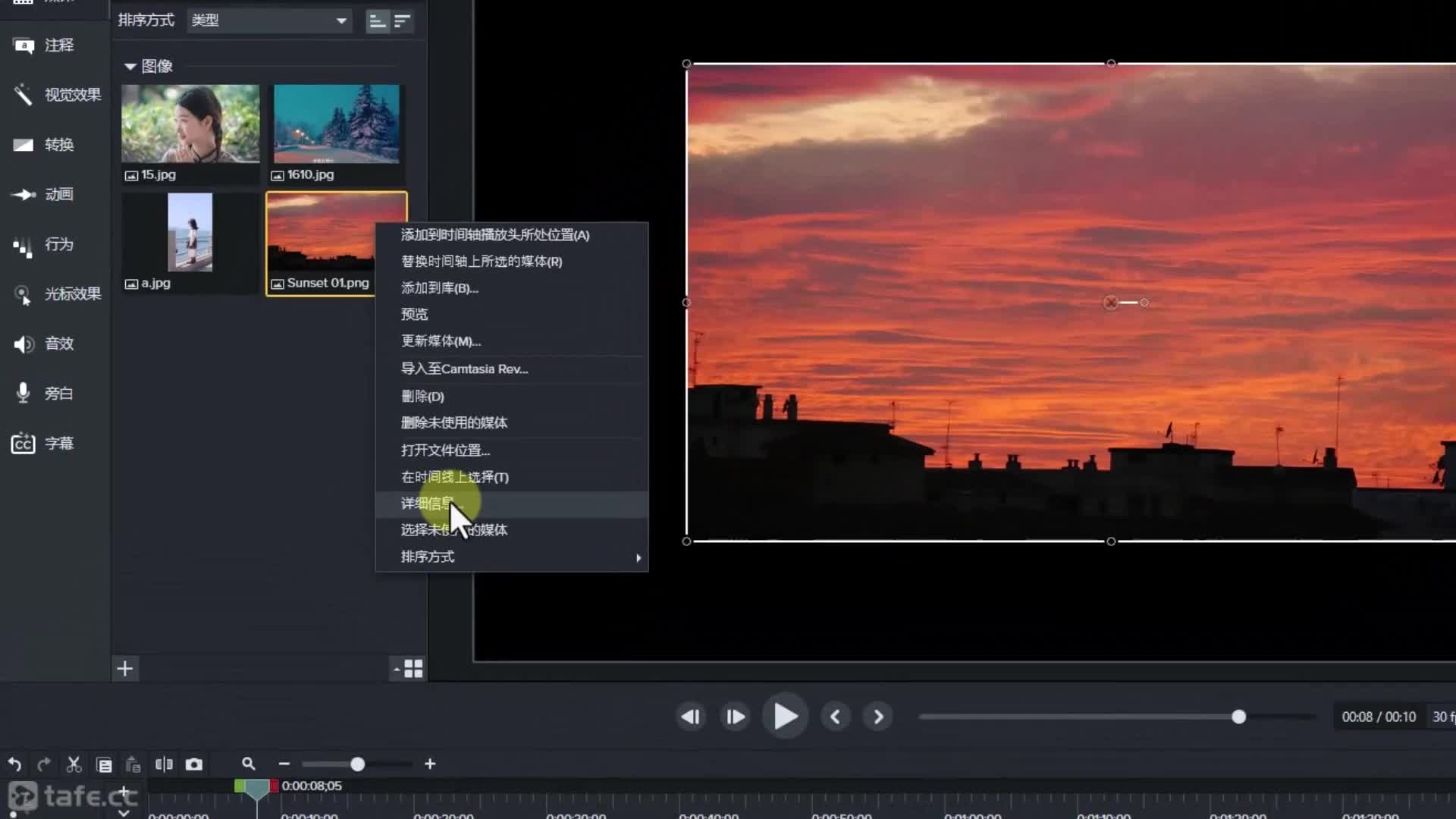1456x819 pixels.
Task: Click the sunset image on canvas
Action: 1071,303
